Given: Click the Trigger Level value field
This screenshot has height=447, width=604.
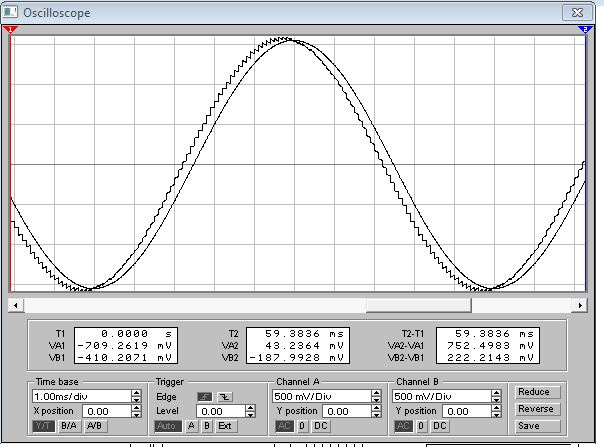Looking at the screenshot, I should pos(221,411).
